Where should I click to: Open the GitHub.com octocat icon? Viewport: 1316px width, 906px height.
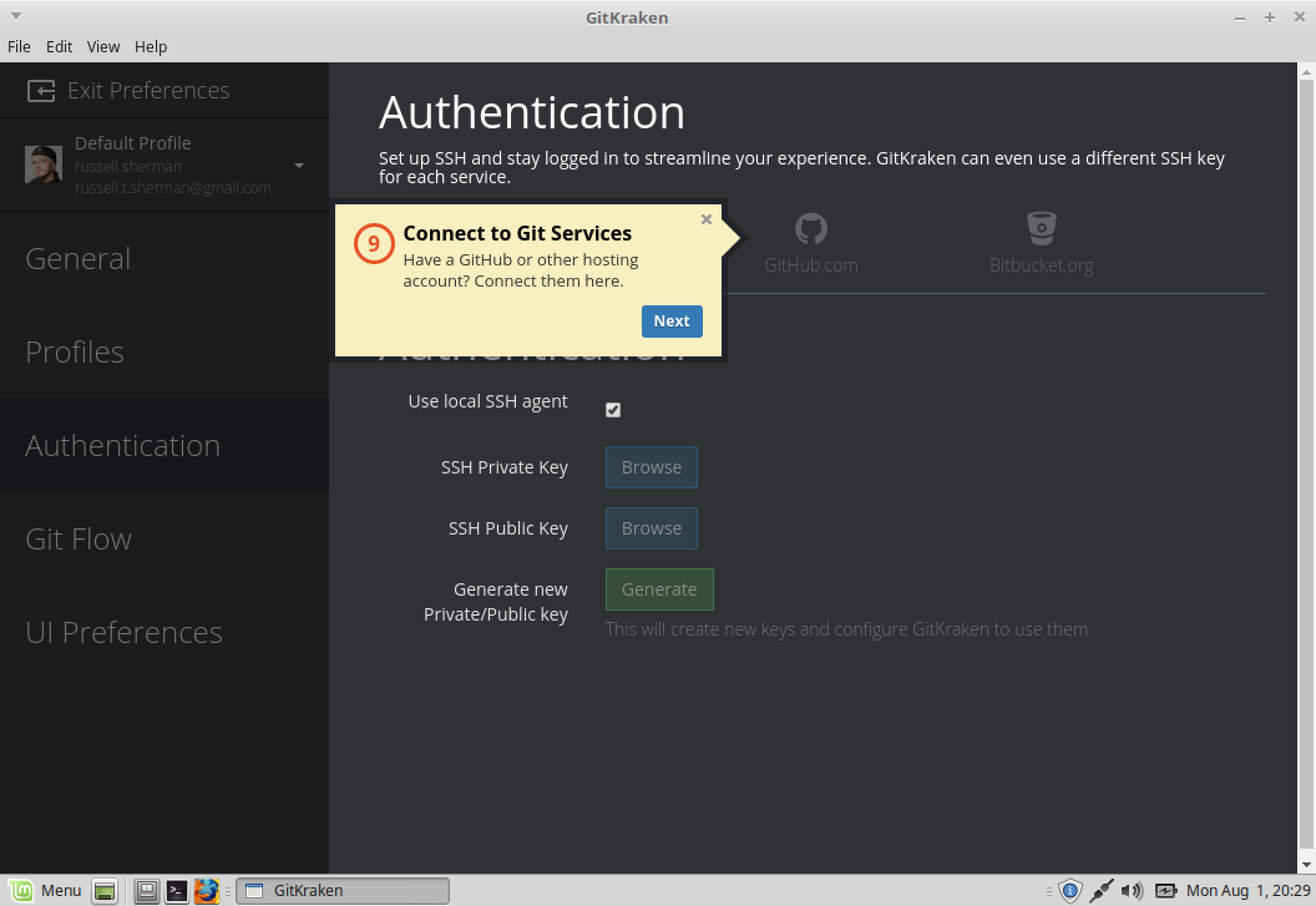811,229
